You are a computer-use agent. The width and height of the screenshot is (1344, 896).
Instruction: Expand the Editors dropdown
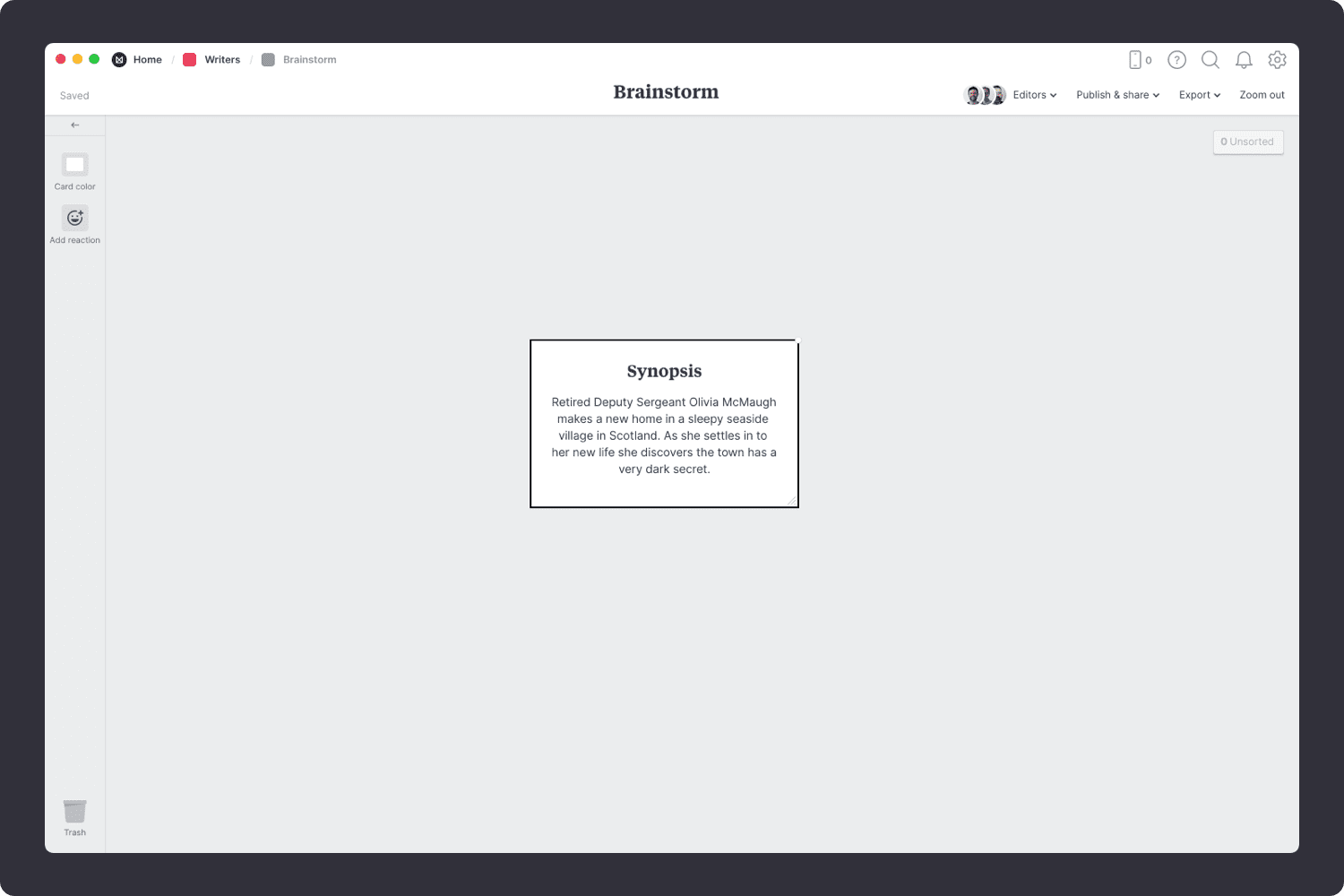(1034, 95)
